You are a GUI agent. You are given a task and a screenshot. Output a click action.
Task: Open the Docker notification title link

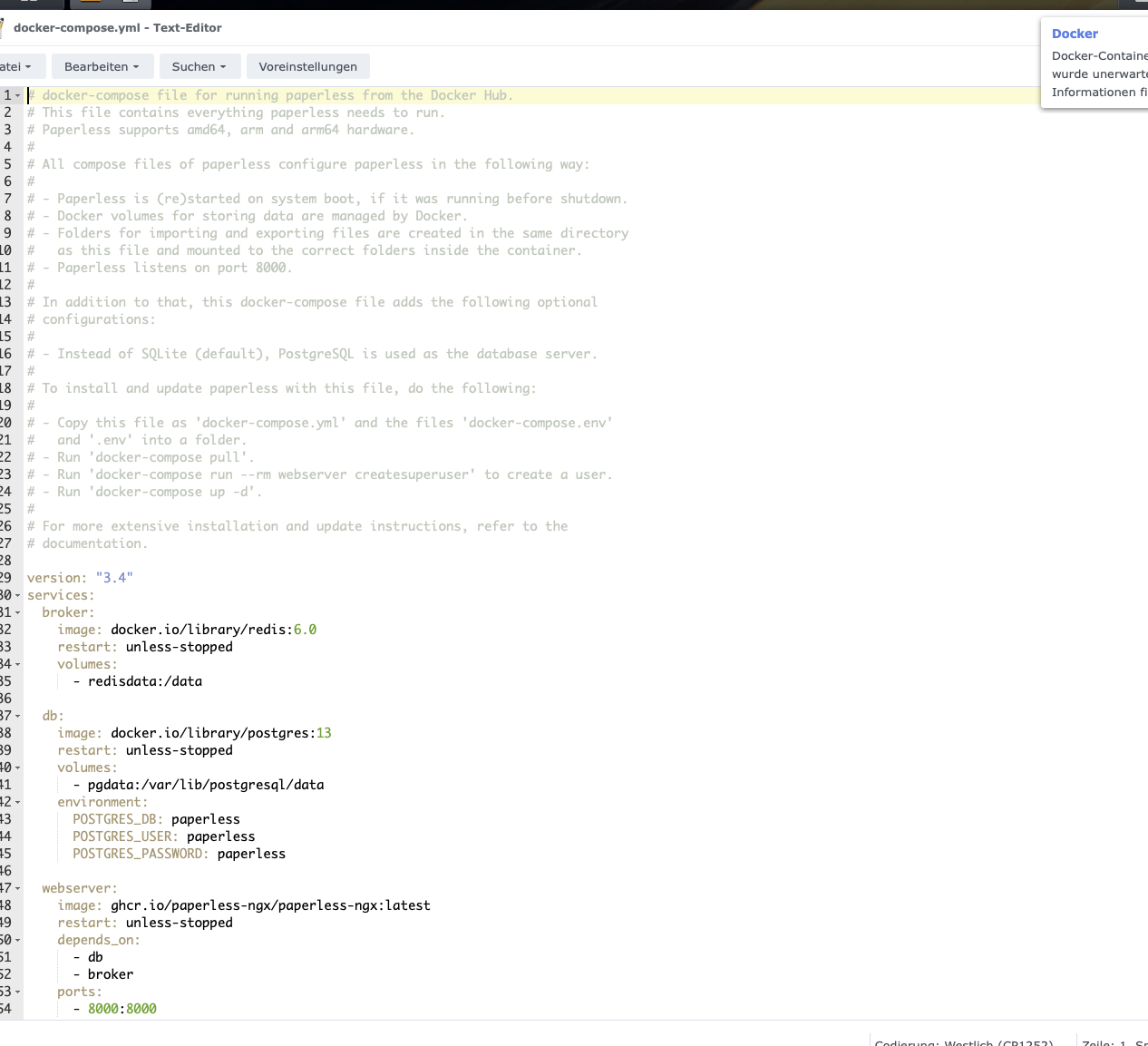click(x=1075, y=34)
